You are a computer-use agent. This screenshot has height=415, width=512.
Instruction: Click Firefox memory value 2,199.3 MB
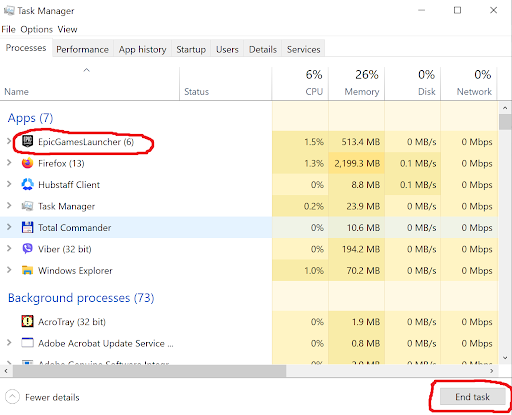pos(357,163)
